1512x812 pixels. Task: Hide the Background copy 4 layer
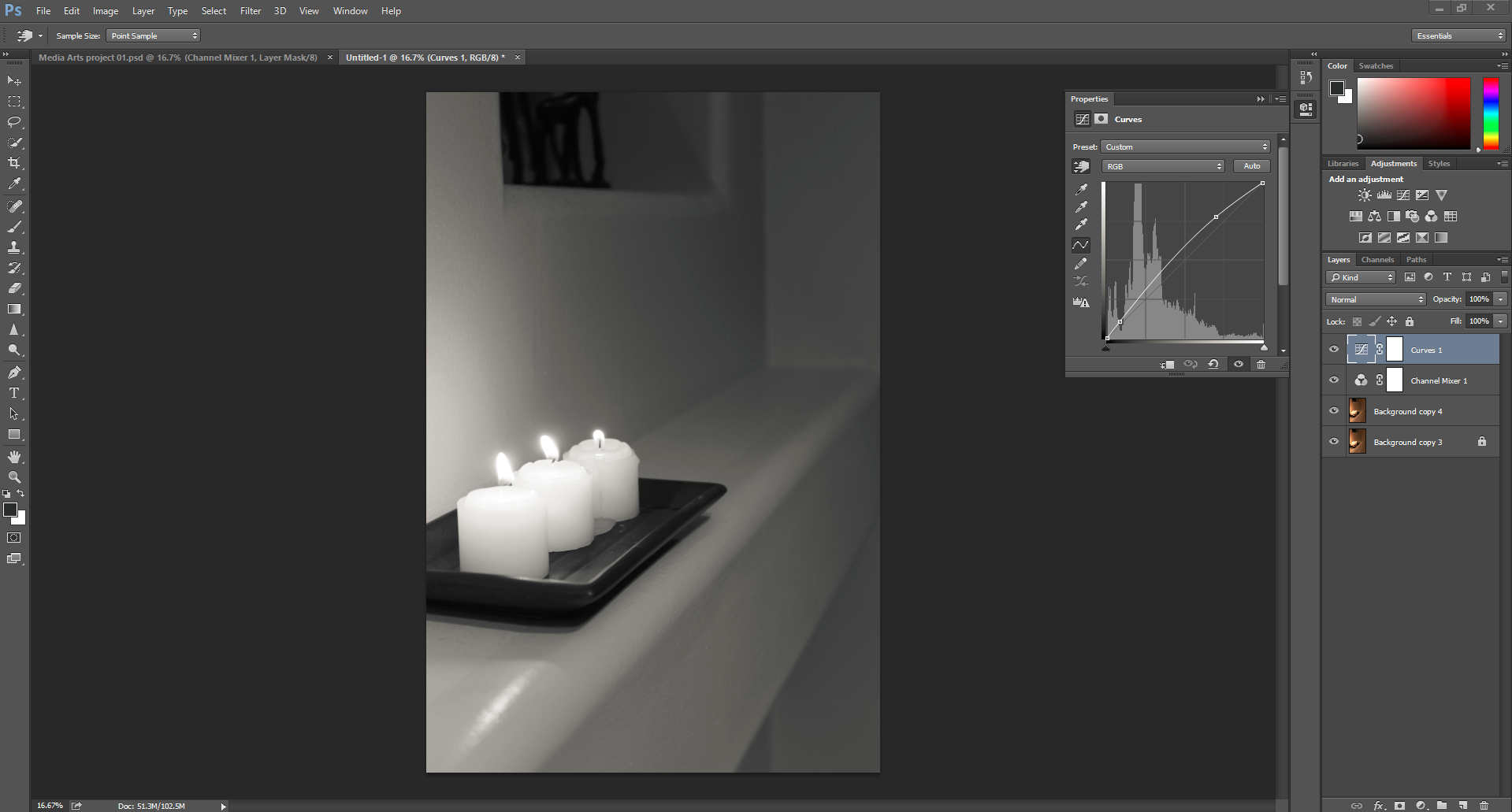click(x=1334, y=411)
